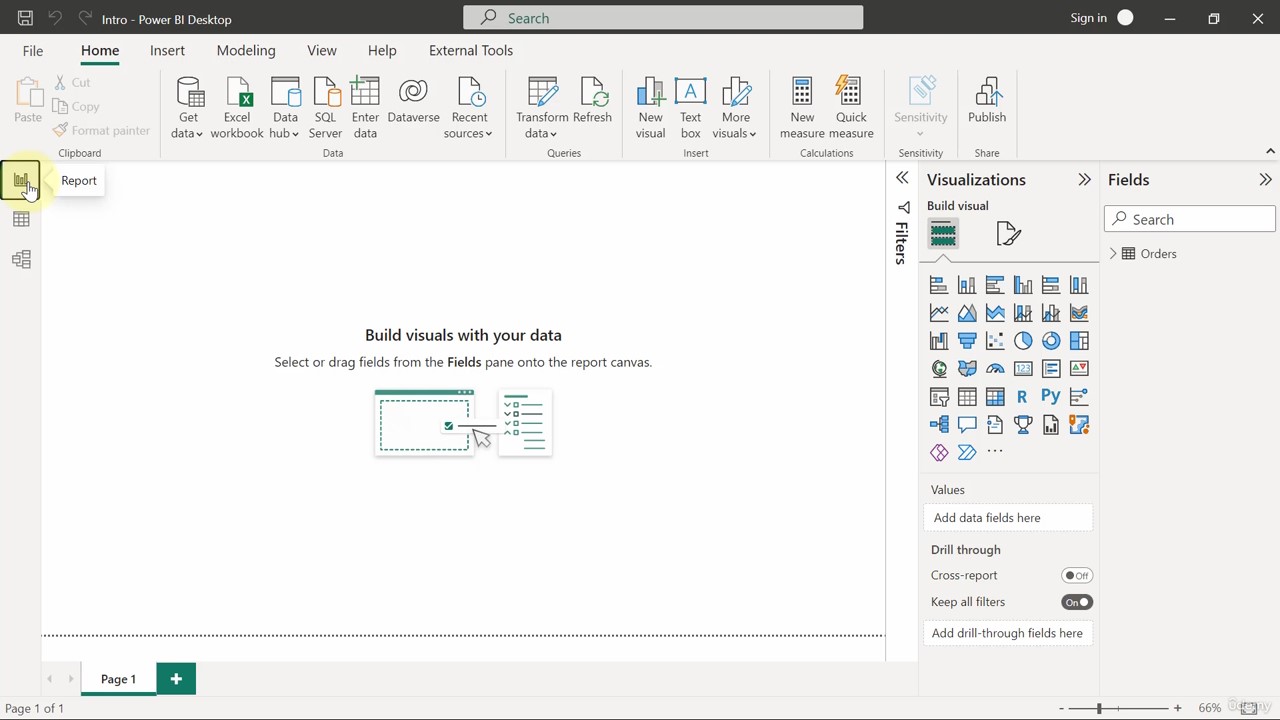Select the card visual showing 123

coord(1023,369)
